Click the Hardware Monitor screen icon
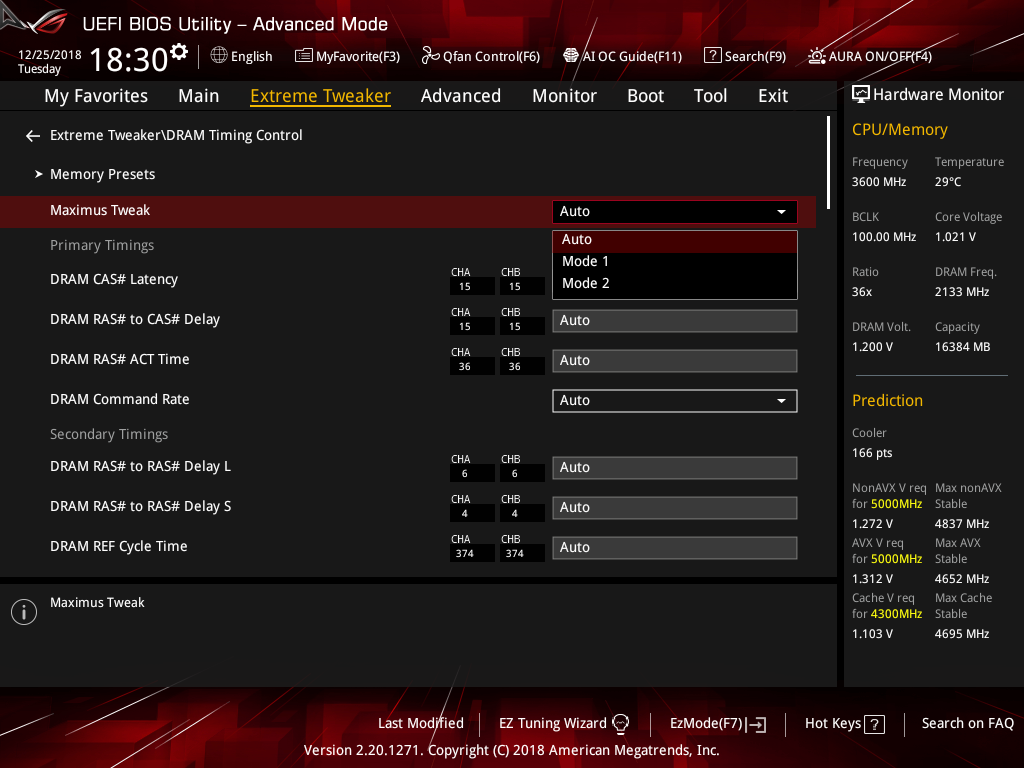This screenshot has width=1024, height=768. tap(861, 94)
